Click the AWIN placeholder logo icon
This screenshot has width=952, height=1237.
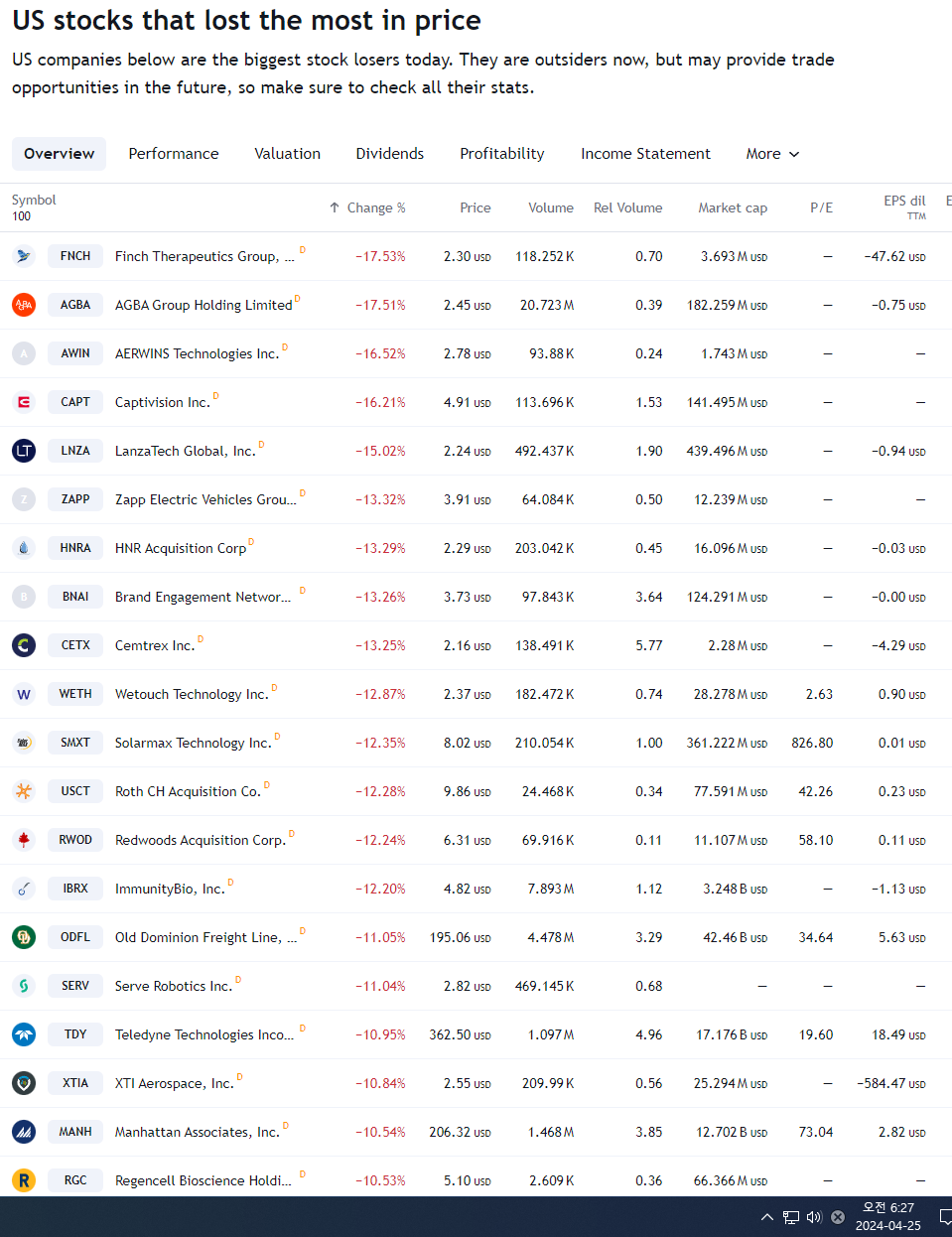point(24,353)
